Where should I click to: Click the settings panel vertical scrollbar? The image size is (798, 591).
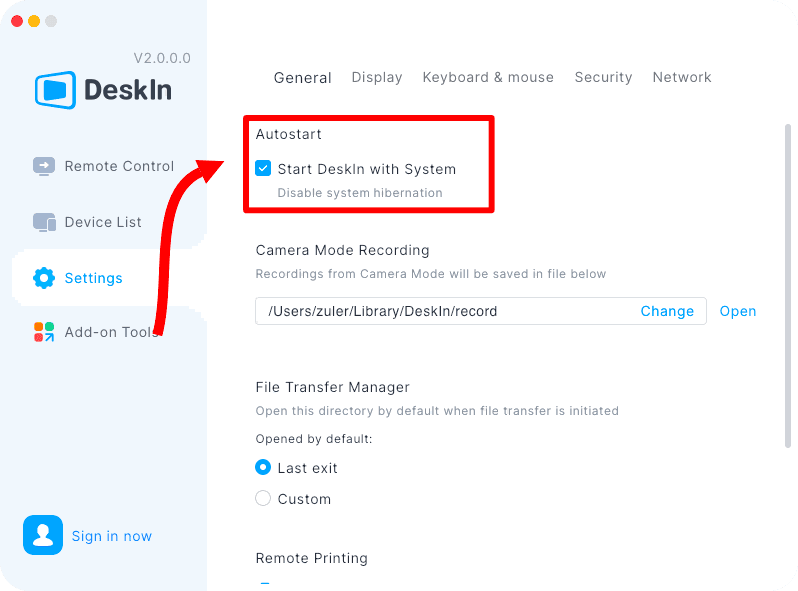click(788, 285)
